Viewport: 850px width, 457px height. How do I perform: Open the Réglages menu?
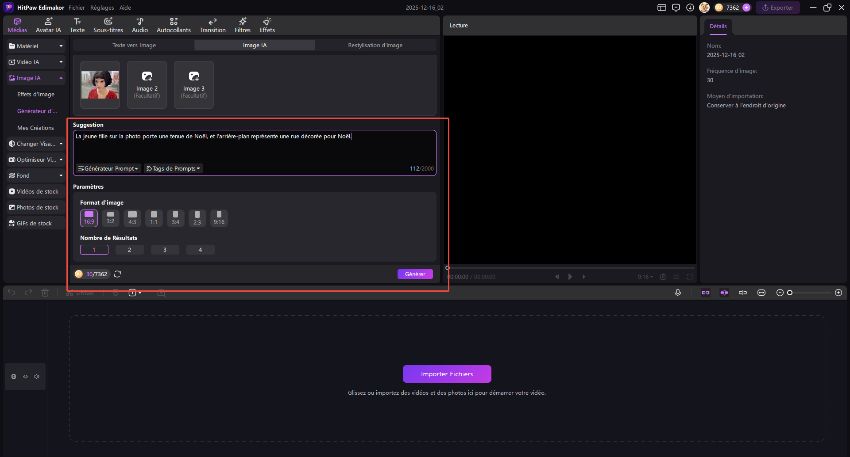coord(102,7)
